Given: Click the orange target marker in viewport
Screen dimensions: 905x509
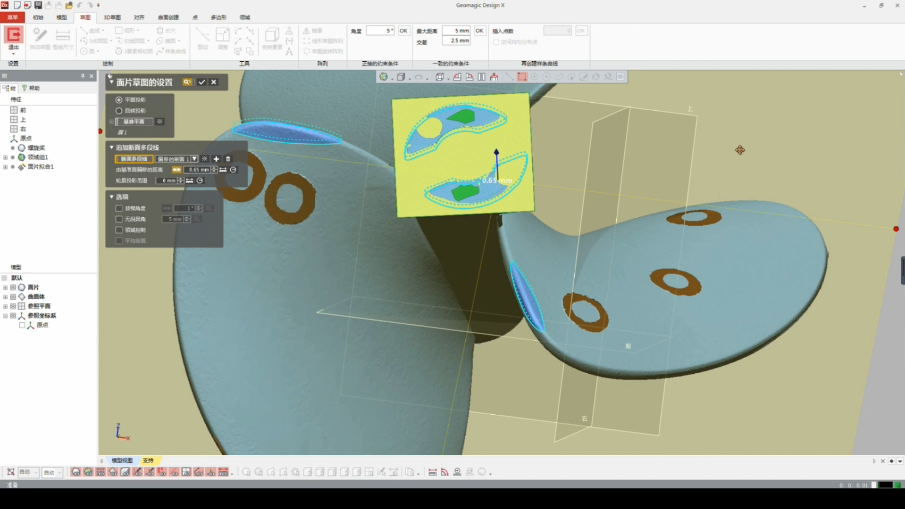Looking at the screenshot, I should point(740,150).
